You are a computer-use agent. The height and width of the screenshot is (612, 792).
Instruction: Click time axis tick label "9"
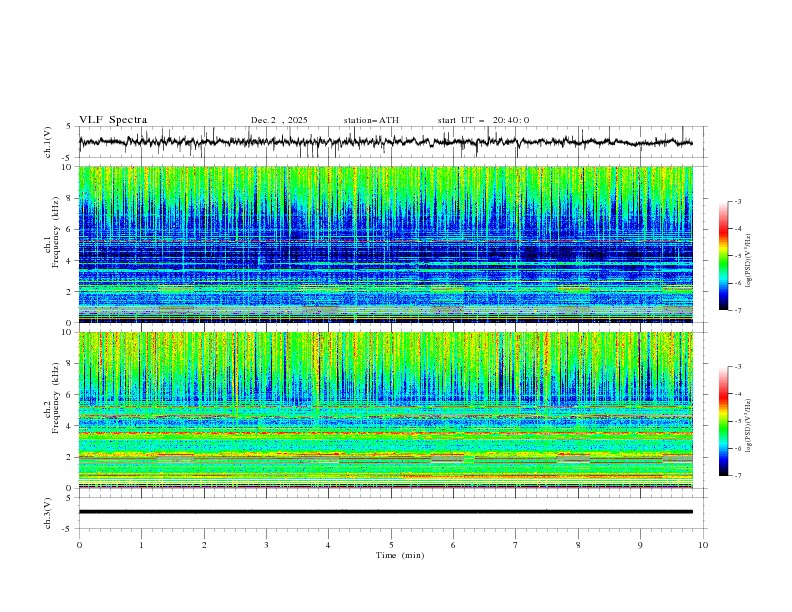tap(640, 545)
